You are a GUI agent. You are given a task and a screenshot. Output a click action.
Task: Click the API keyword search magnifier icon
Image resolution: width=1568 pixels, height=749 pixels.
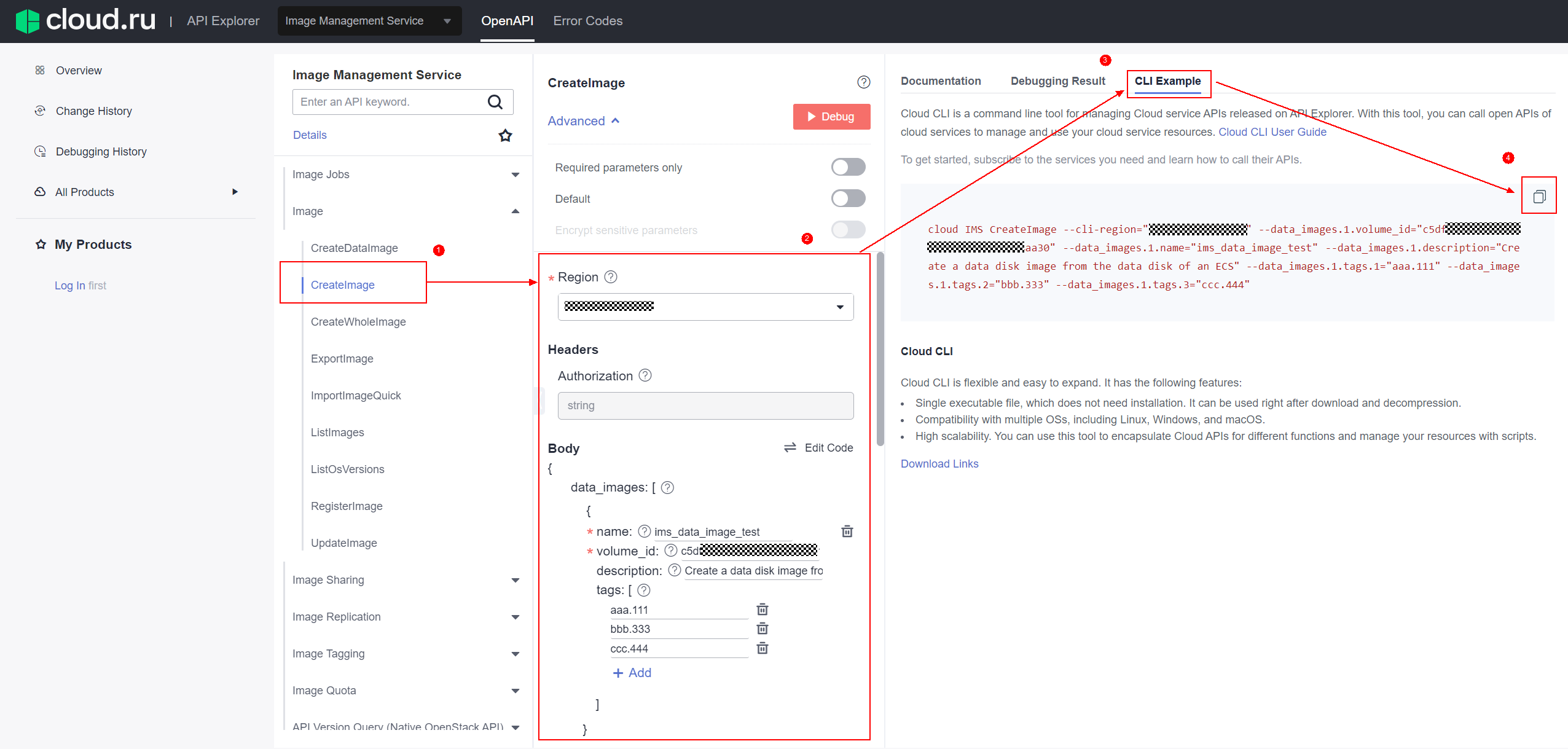(495, 102)
